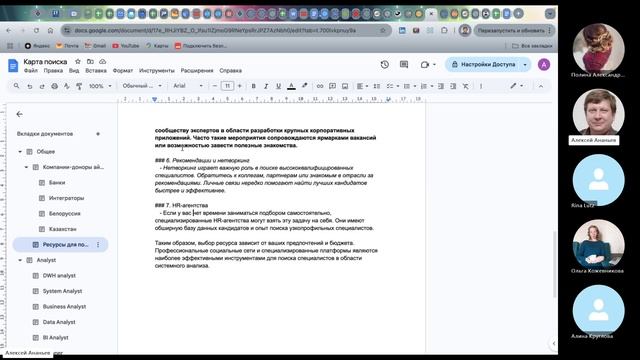Open the Вставка menu
This screenshot has height=360, width=640.
(96, 71)
